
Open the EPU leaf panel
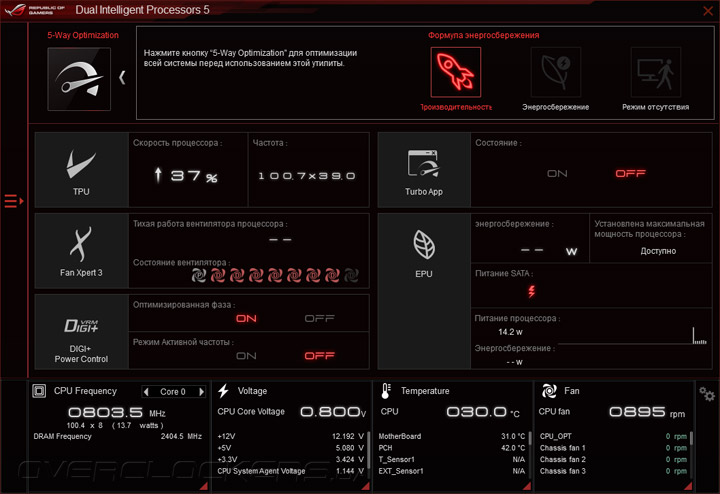click(424, 291)
